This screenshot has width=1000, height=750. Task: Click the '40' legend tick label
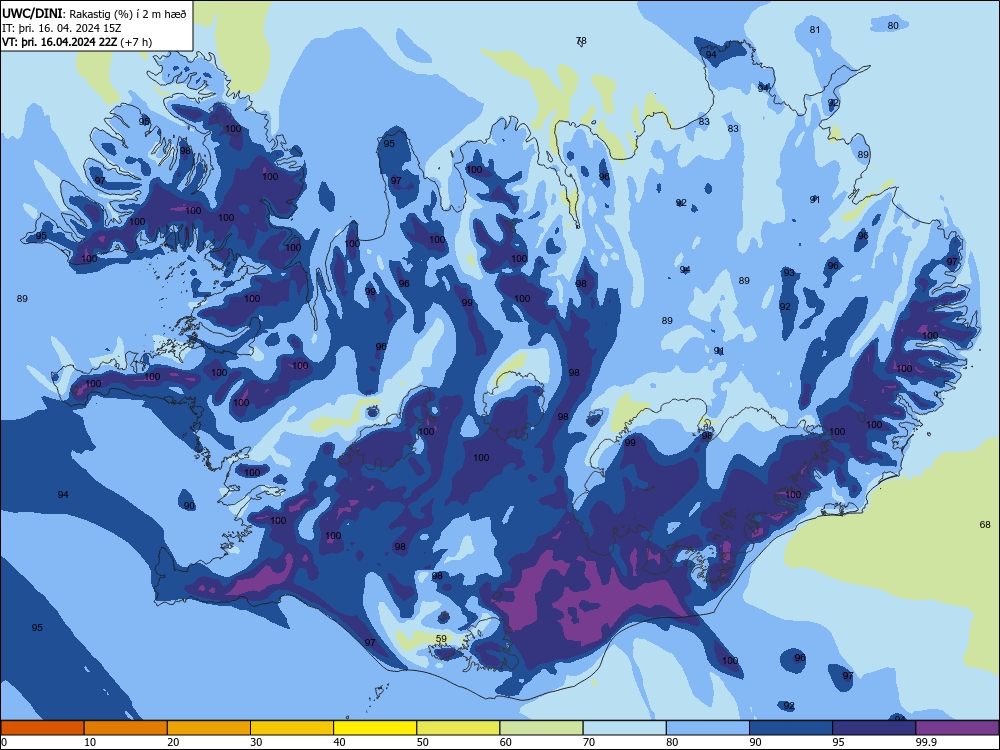click(339, 742)
